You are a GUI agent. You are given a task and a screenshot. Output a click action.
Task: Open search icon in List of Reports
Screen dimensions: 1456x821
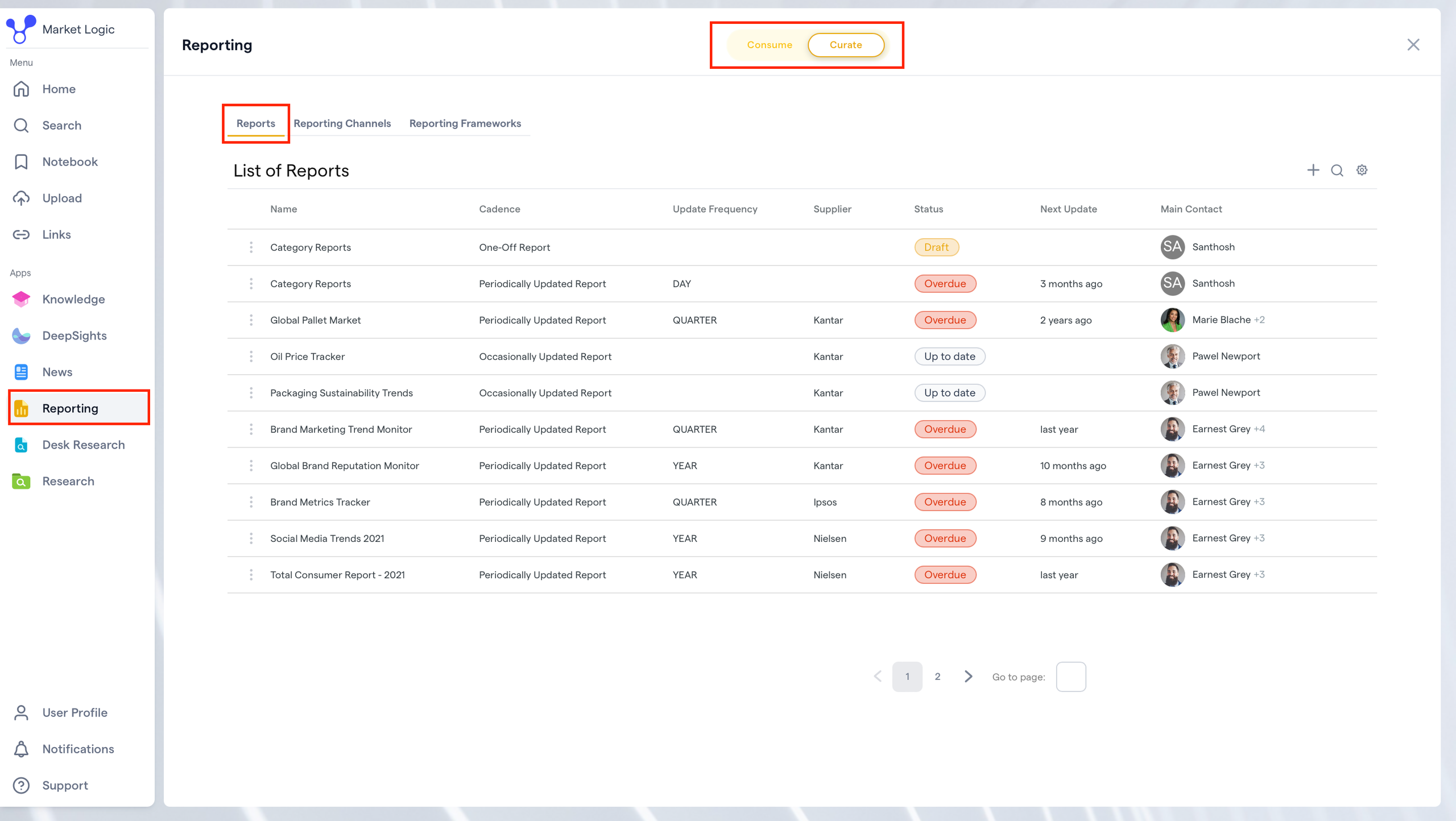coord(1337,170)
